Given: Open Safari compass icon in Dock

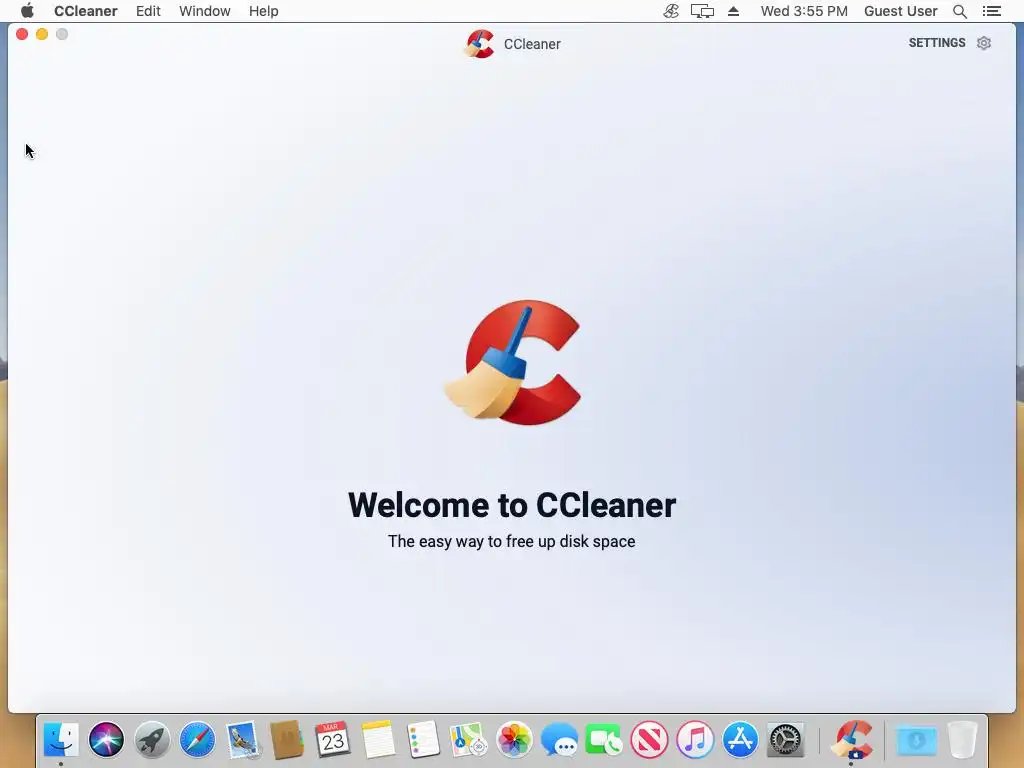Looking at the screenshot, I should click(197, 740).
